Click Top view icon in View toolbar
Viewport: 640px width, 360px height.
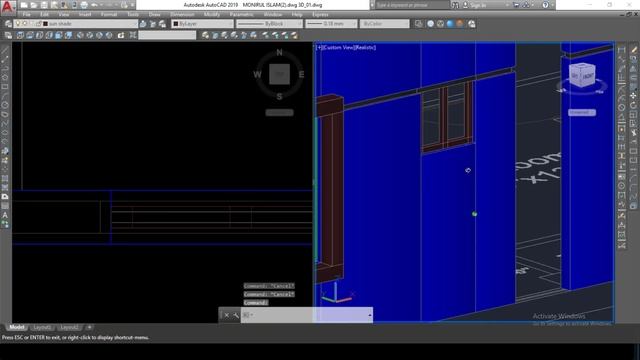click(20, 36)
